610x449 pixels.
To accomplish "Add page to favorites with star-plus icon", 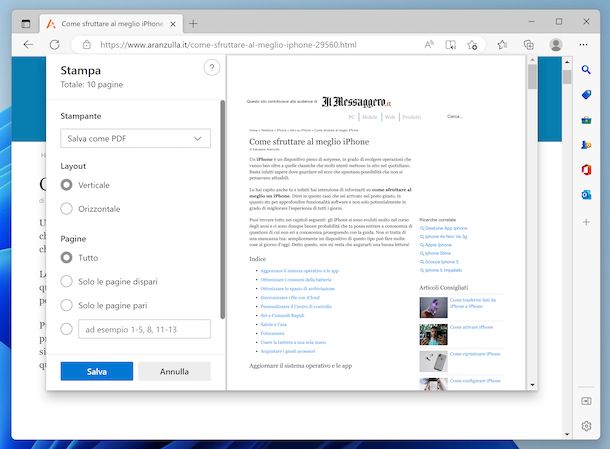I will pyautogui.click(x=472, y=45).
